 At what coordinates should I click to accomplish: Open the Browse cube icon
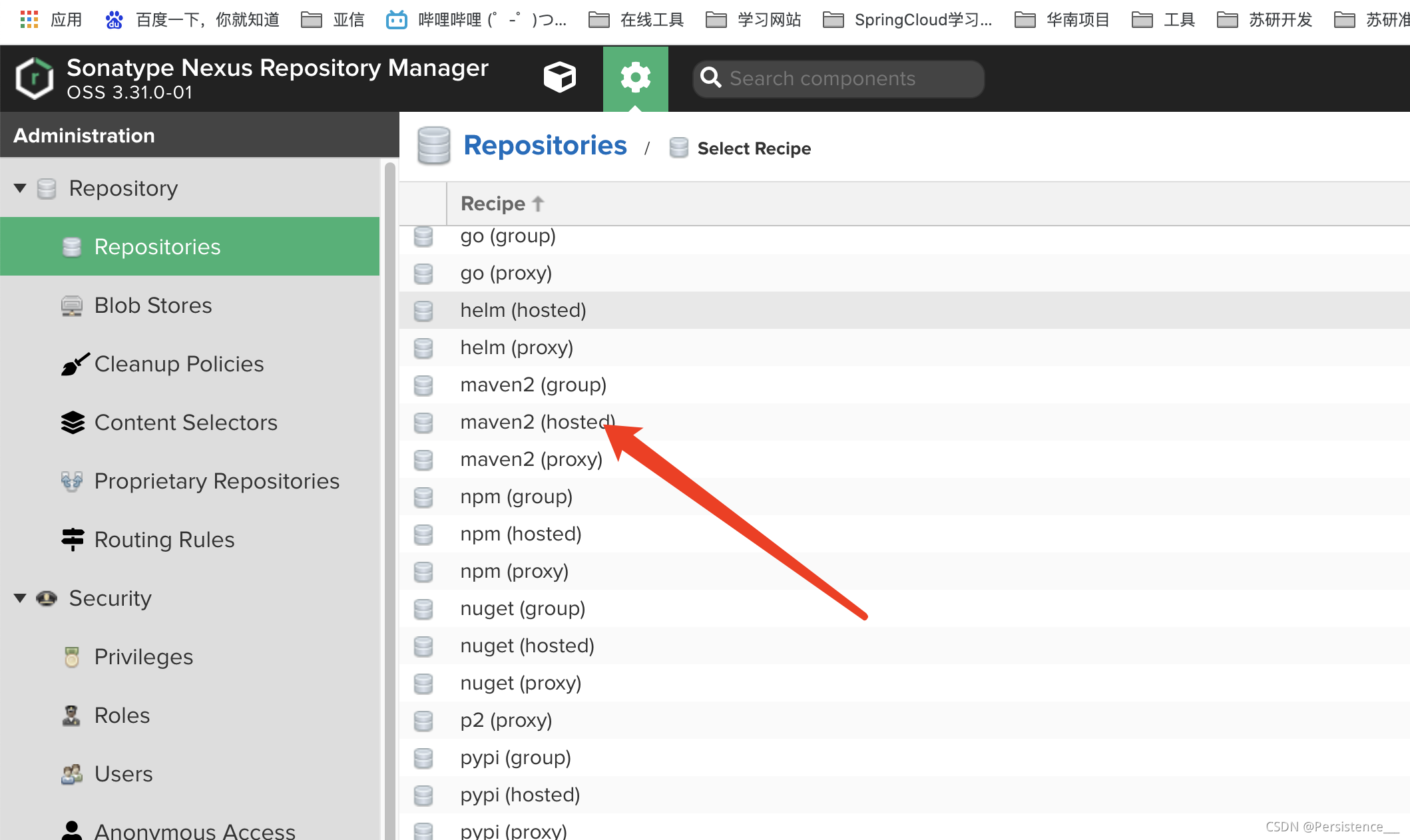(559, 78)
